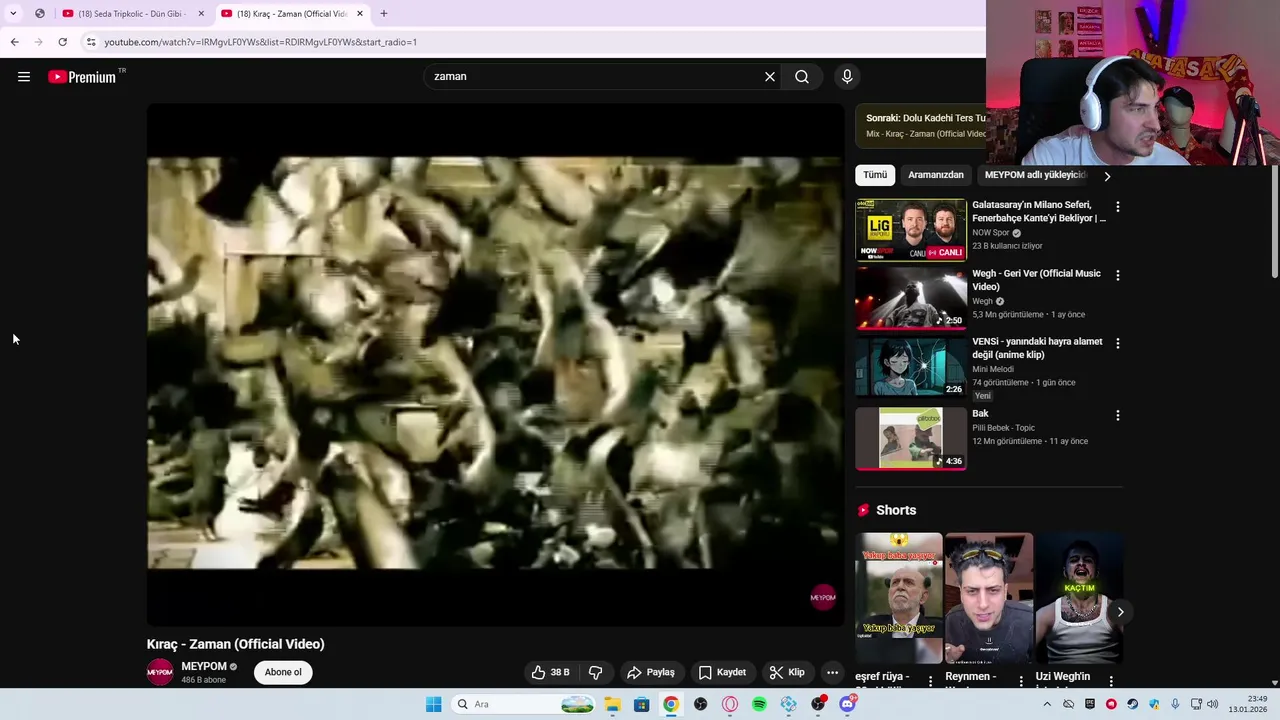The height and width of the screenshot is (720, 1280).
Task: Open Wegh Geri Ver video thumbnail
Action: [x=911, y=298]
